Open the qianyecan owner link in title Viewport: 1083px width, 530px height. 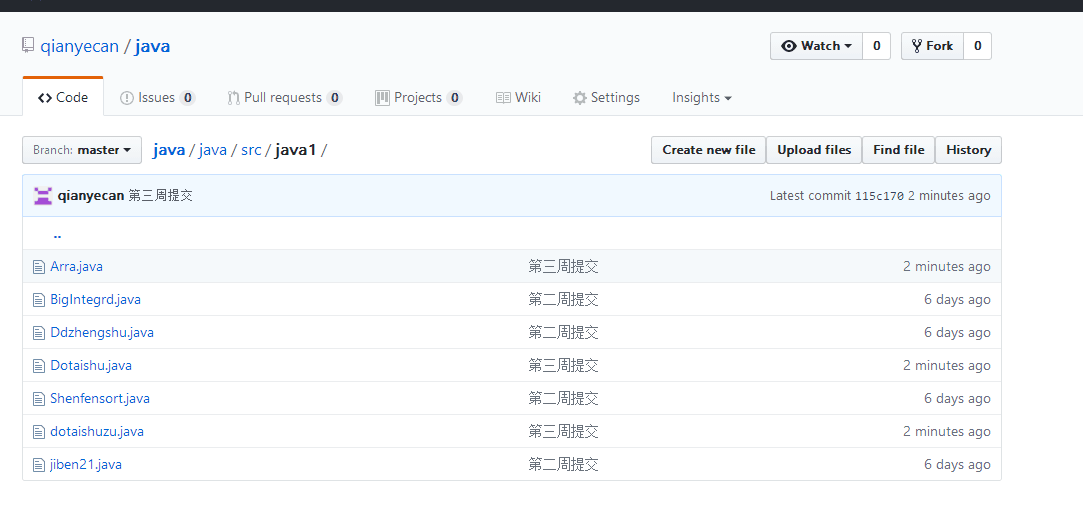(x=79, y=46)
